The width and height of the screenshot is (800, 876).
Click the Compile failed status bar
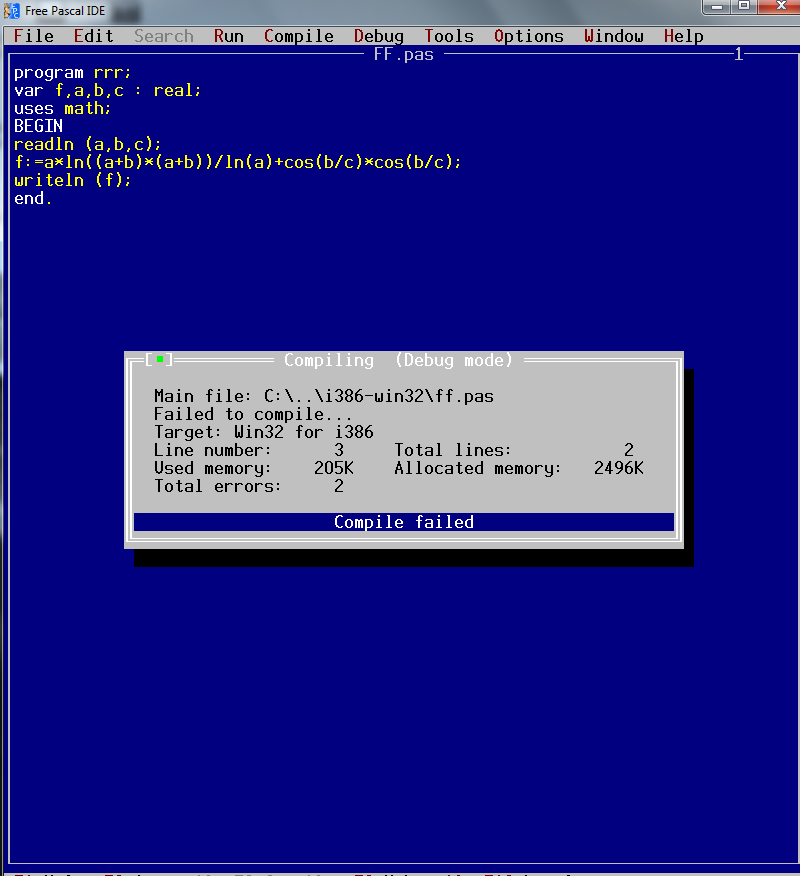click(x=404, y=522)
